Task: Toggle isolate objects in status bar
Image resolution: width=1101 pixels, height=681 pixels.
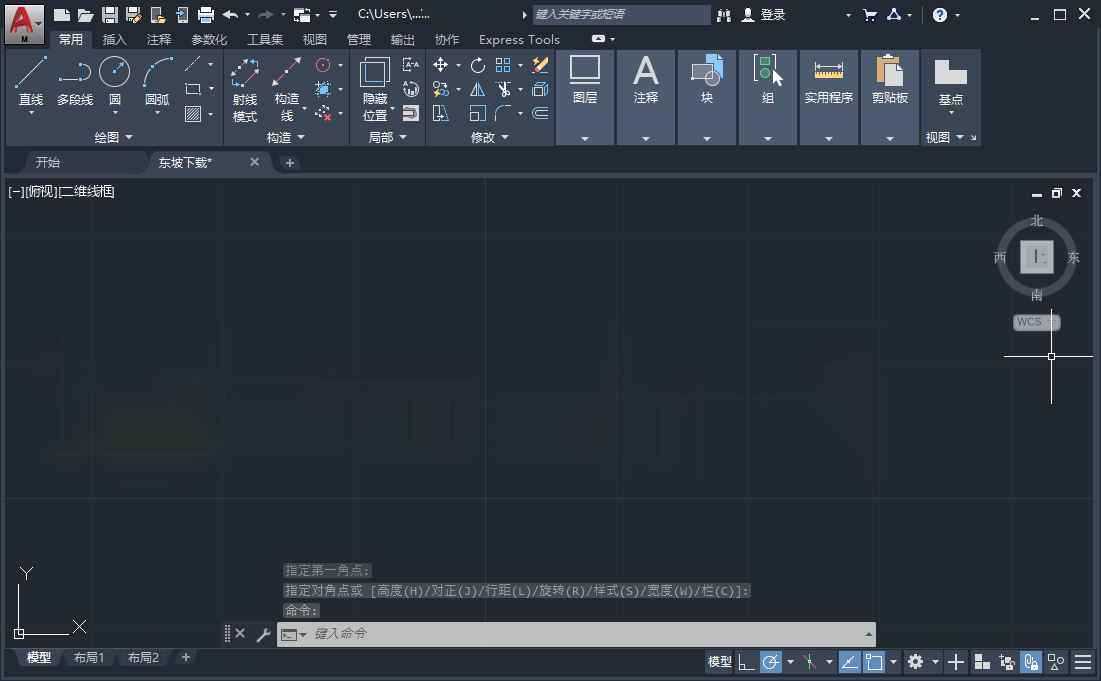Action: 1055,662
